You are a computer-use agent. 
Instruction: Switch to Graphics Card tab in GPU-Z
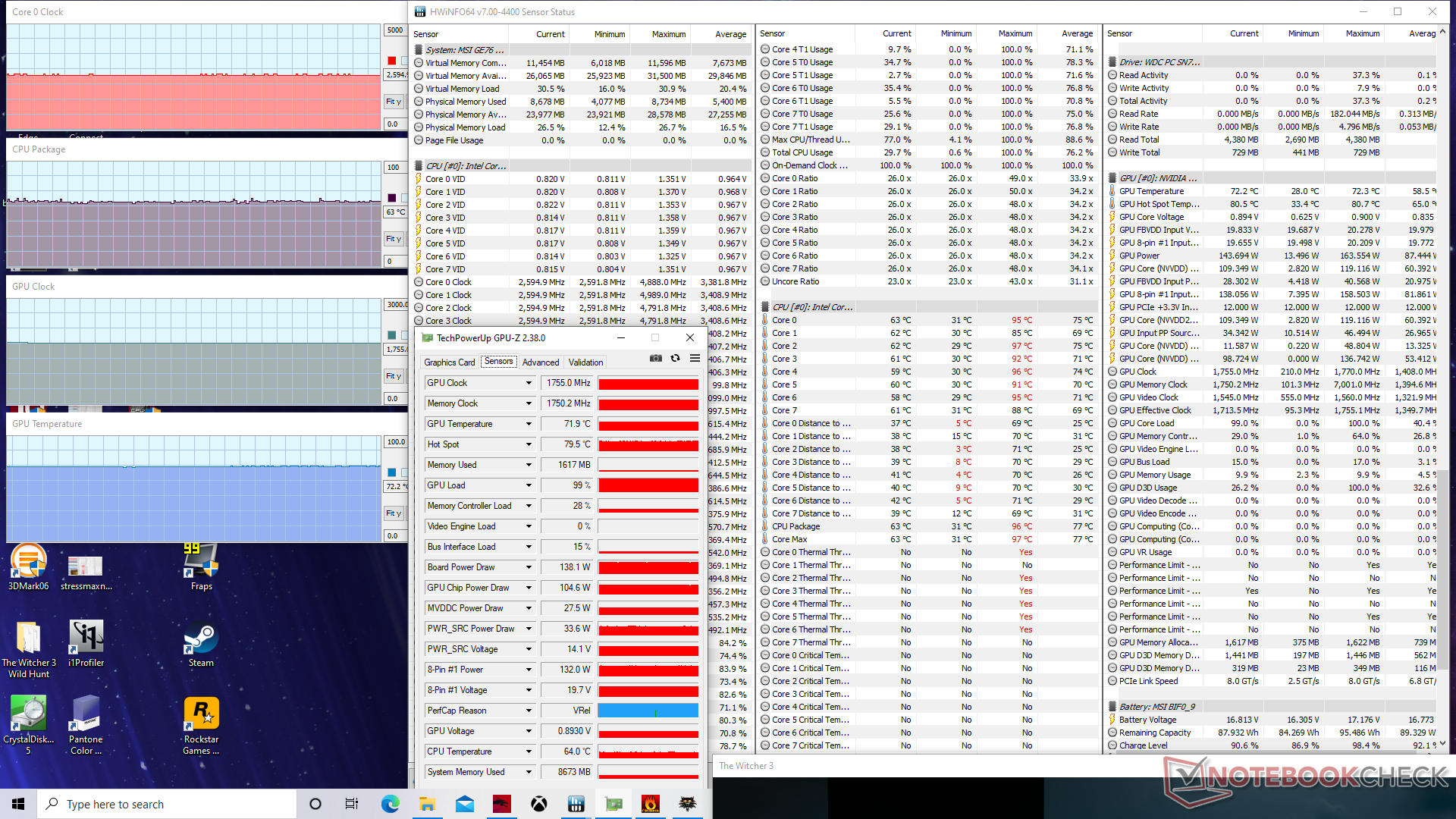point(449,362)
